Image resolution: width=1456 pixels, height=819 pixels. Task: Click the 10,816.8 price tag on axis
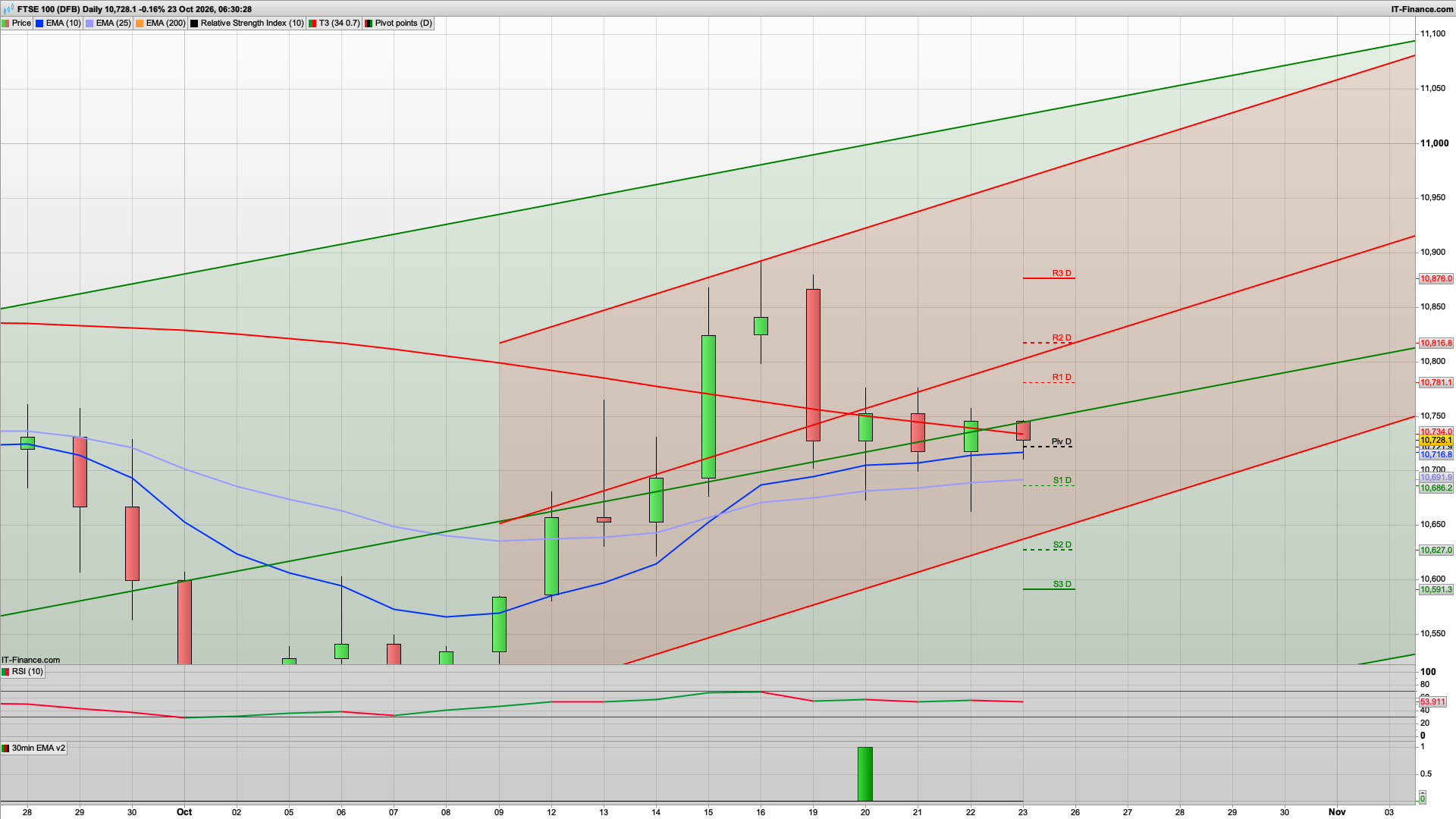click(x=1436, y=344)
